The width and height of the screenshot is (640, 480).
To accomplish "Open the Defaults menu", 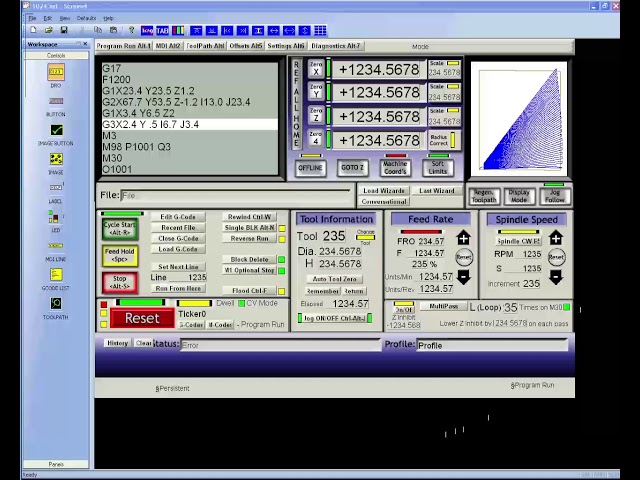I will click(x=86, y=18).
